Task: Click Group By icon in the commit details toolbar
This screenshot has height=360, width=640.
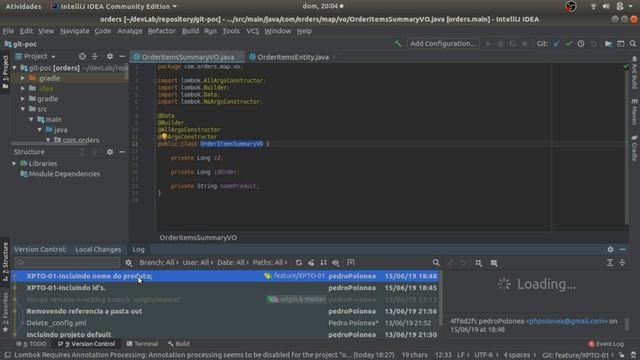Action: 479,263
